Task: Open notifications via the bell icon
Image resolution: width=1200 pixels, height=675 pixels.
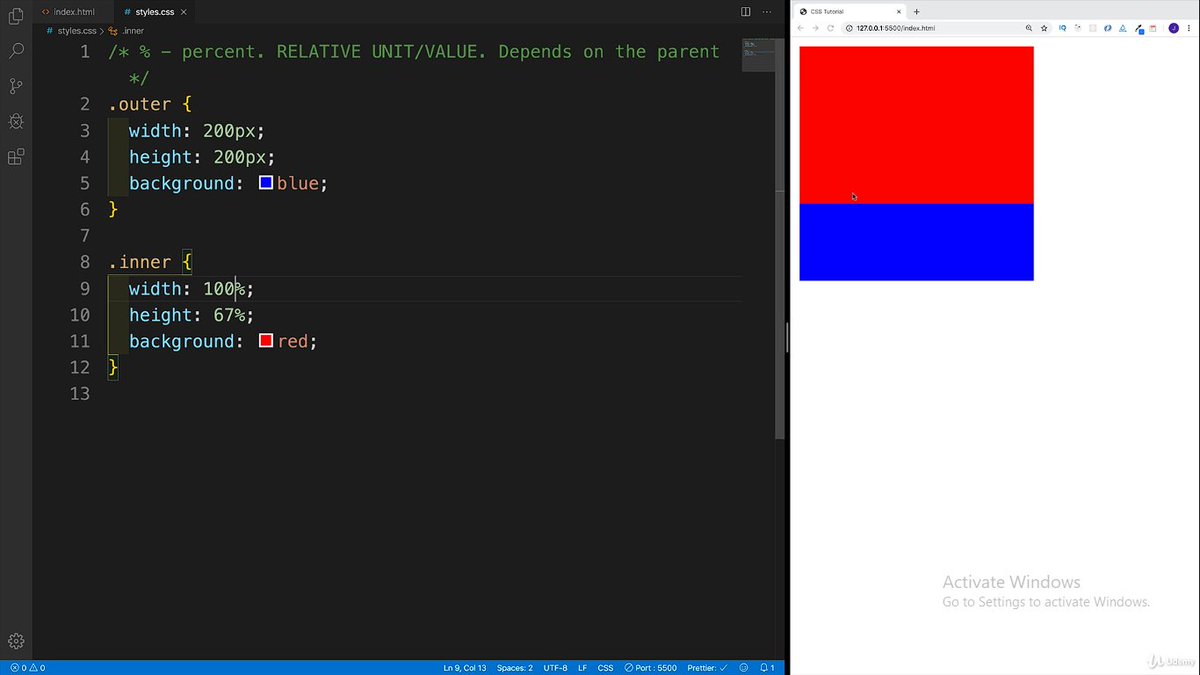Action: point(766,667)
